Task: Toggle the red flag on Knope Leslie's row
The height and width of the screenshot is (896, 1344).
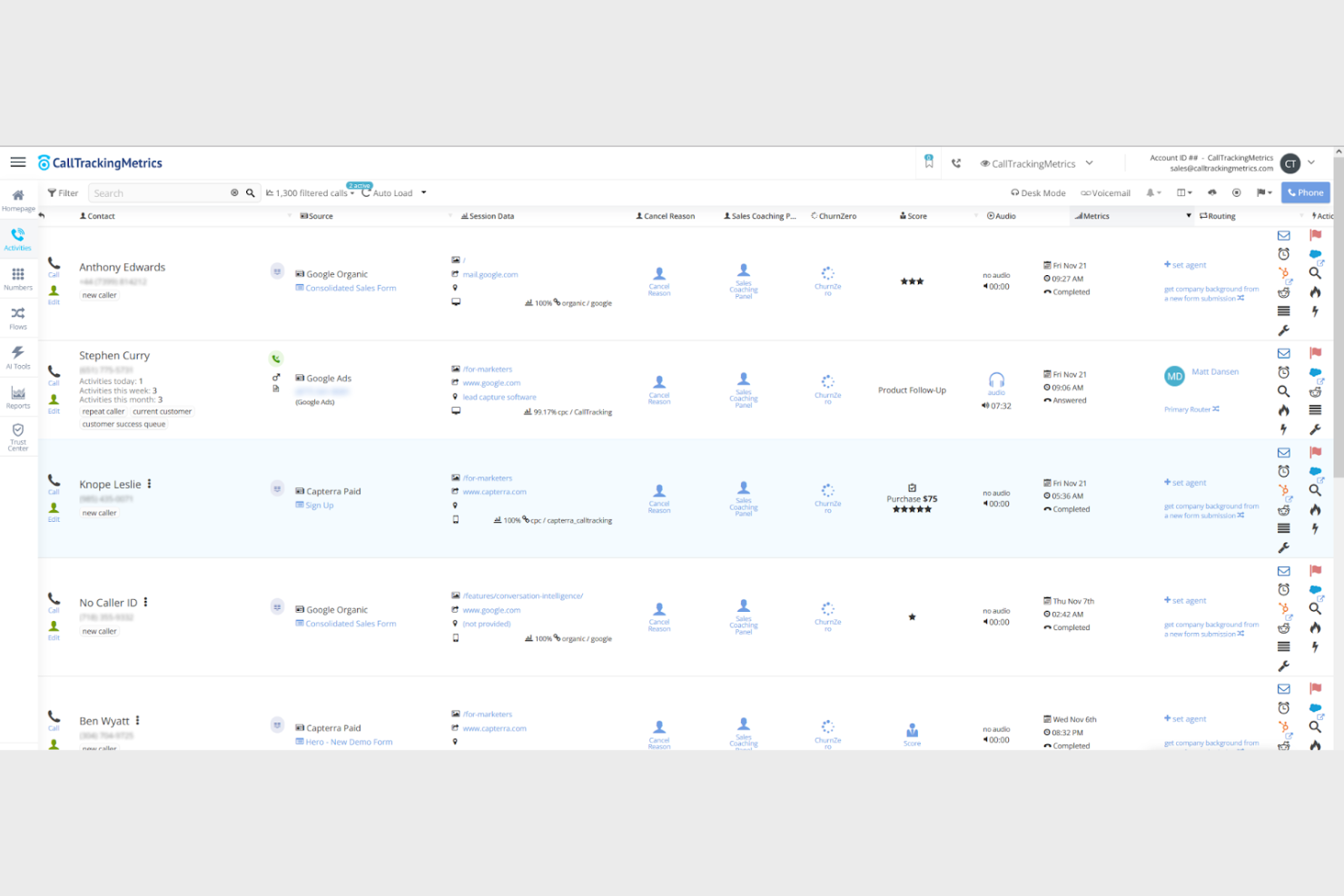Action: coord(1315,451)
